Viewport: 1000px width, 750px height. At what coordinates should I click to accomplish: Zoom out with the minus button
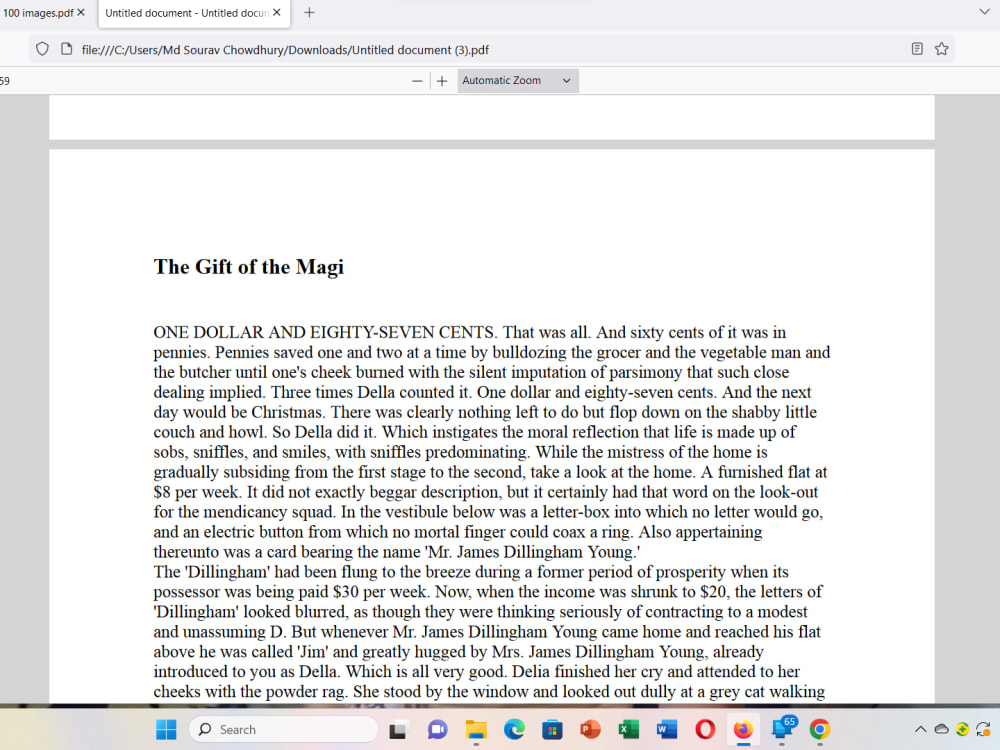click(417, 81)
